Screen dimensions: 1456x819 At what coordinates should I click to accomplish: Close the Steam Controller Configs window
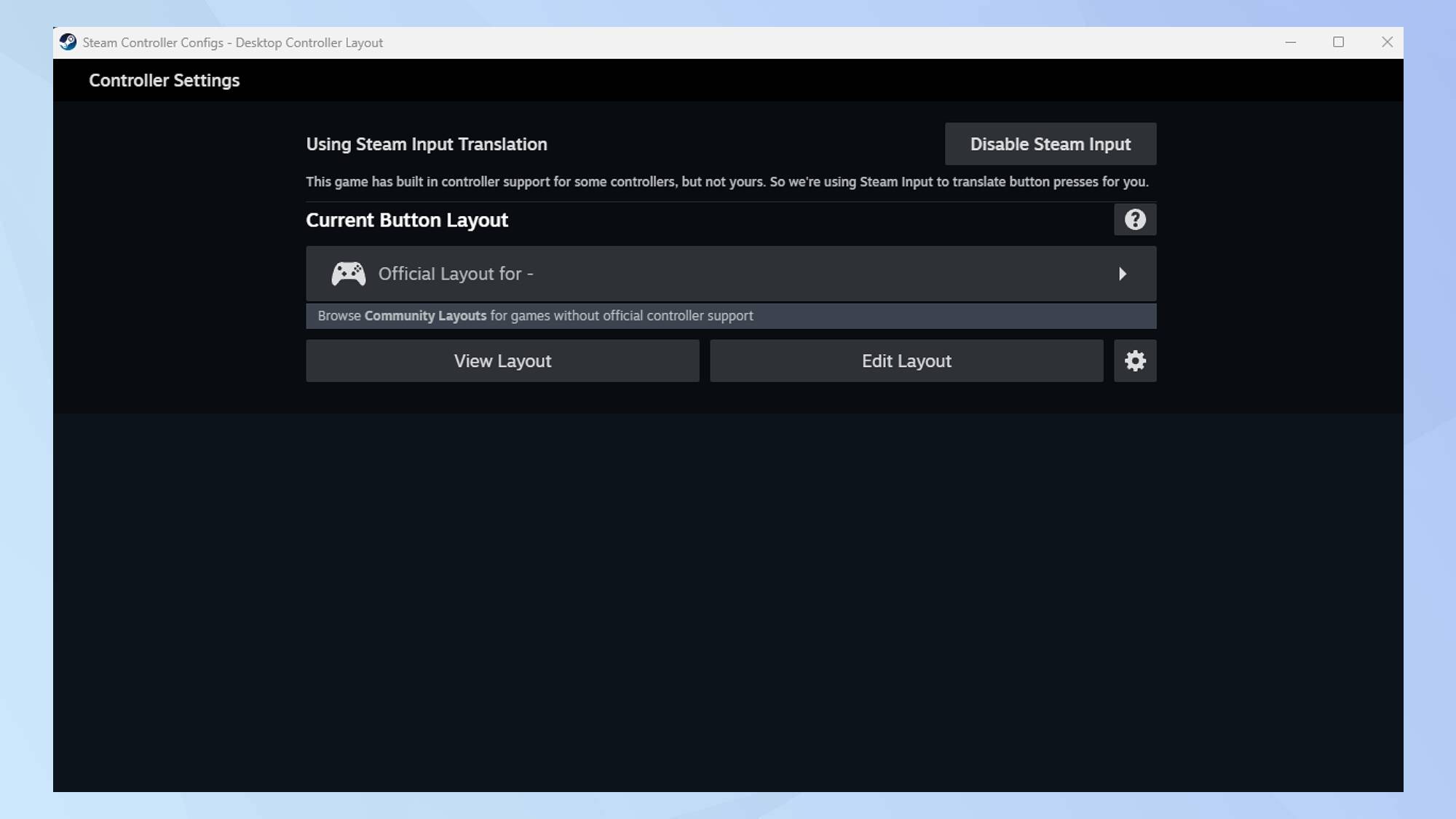pos(1387,42)
